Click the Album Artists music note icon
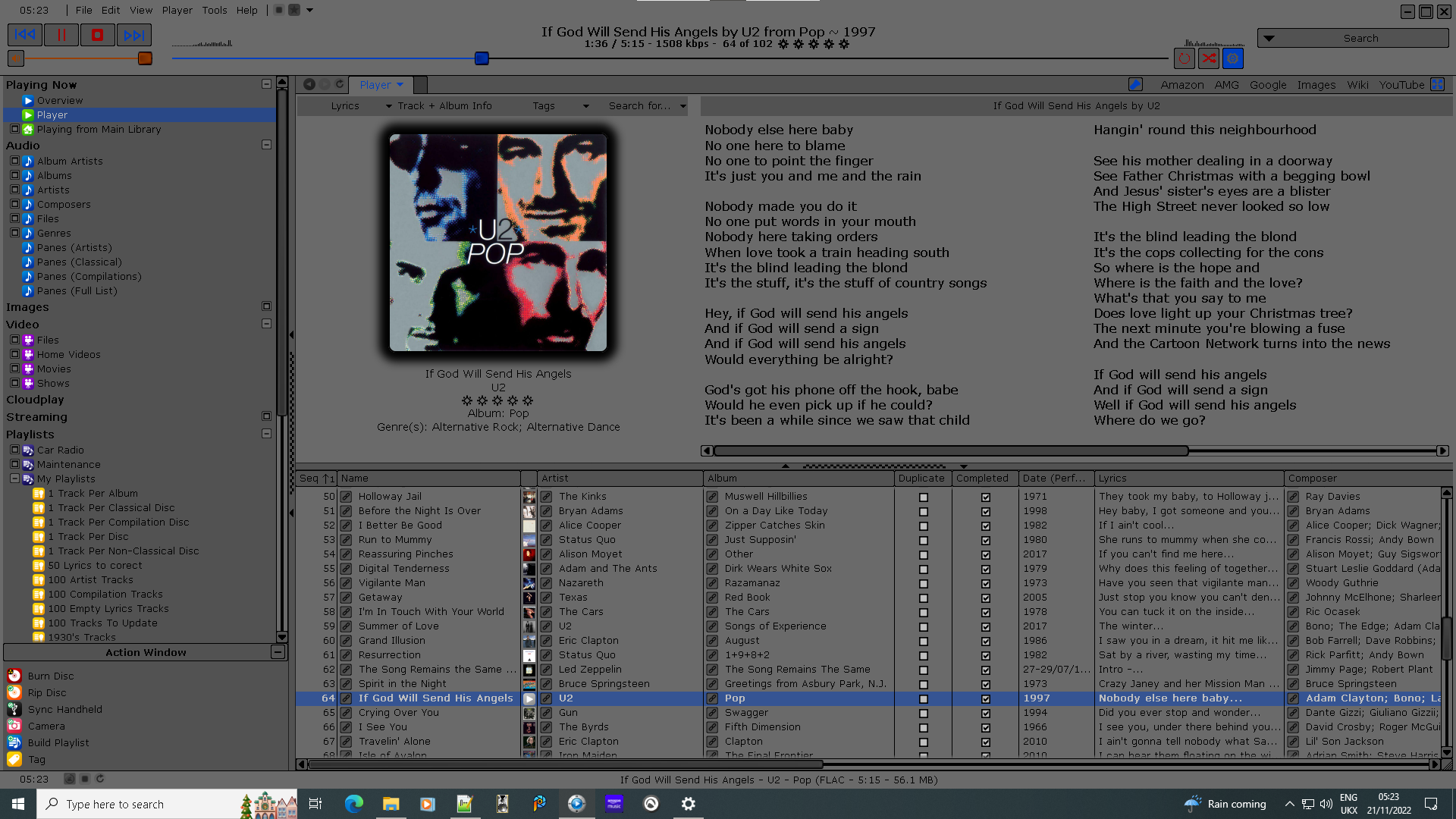 (x=28, y=161)
